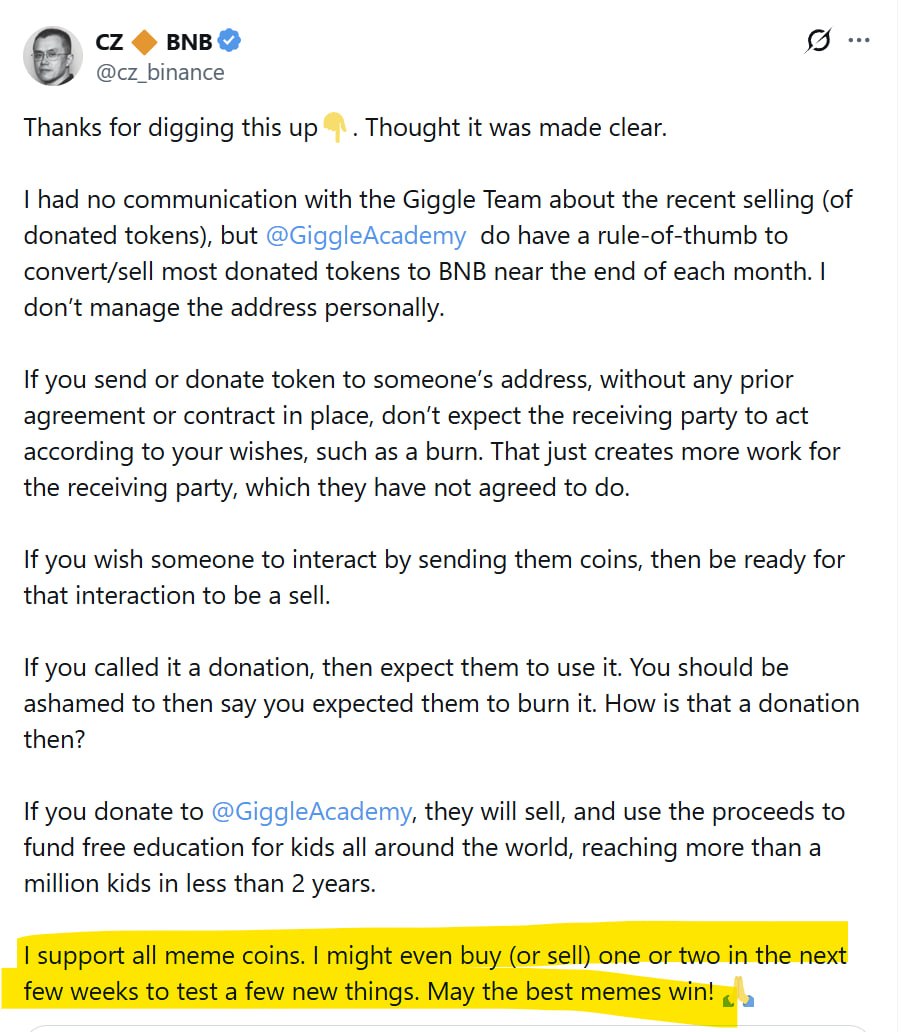
Task: Click the praying hands emoji
Action: tap(738, 992)
